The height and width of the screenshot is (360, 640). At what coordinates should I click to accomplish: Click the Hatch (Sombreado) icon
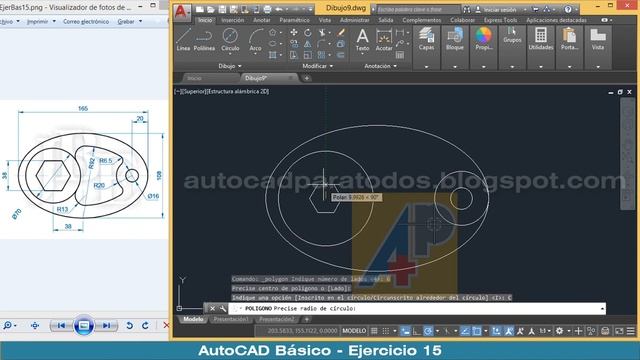(x=273, y=55)
